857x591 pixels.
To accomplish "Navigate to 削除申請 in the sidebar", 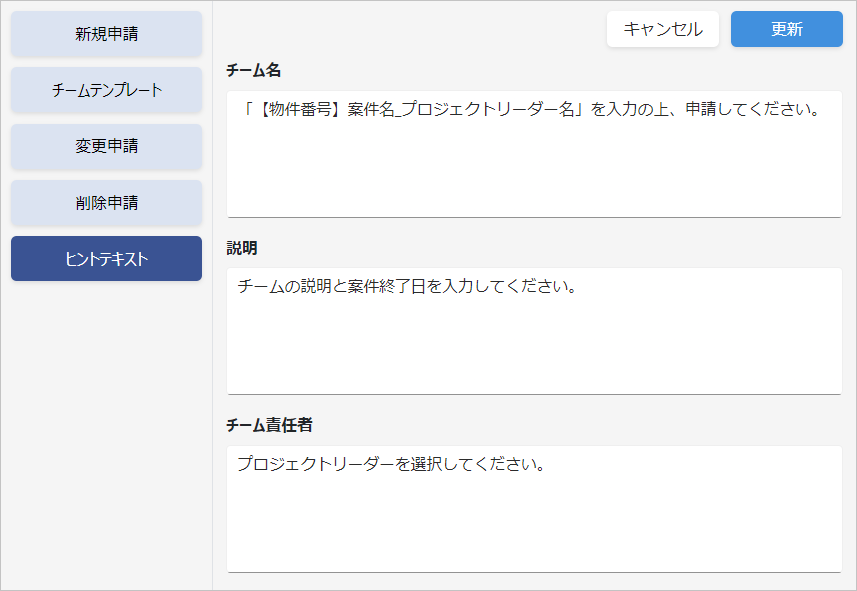I will (106, 203).
